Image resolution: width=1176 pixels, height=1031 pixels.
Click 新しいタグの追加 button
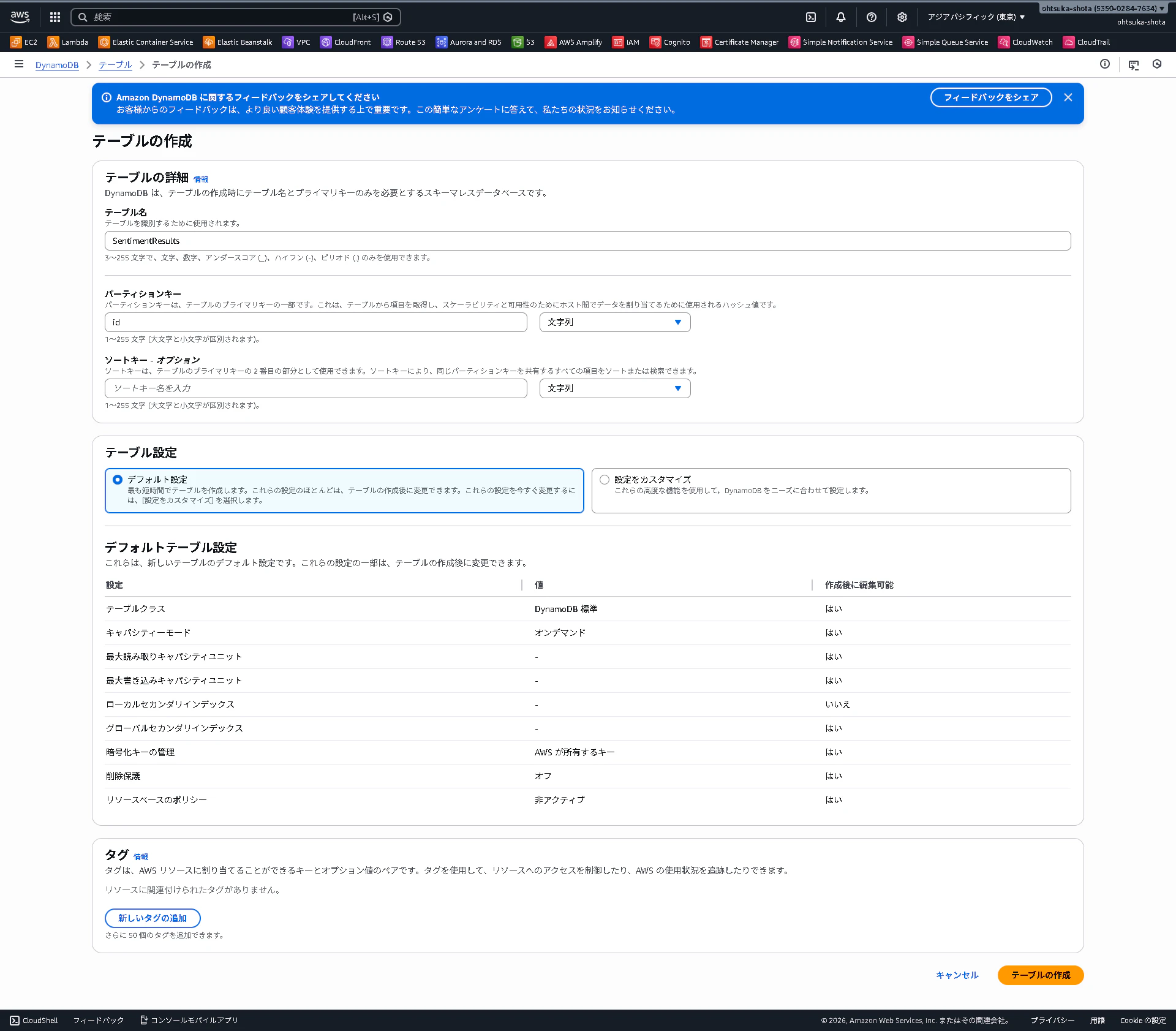[153, 918]
